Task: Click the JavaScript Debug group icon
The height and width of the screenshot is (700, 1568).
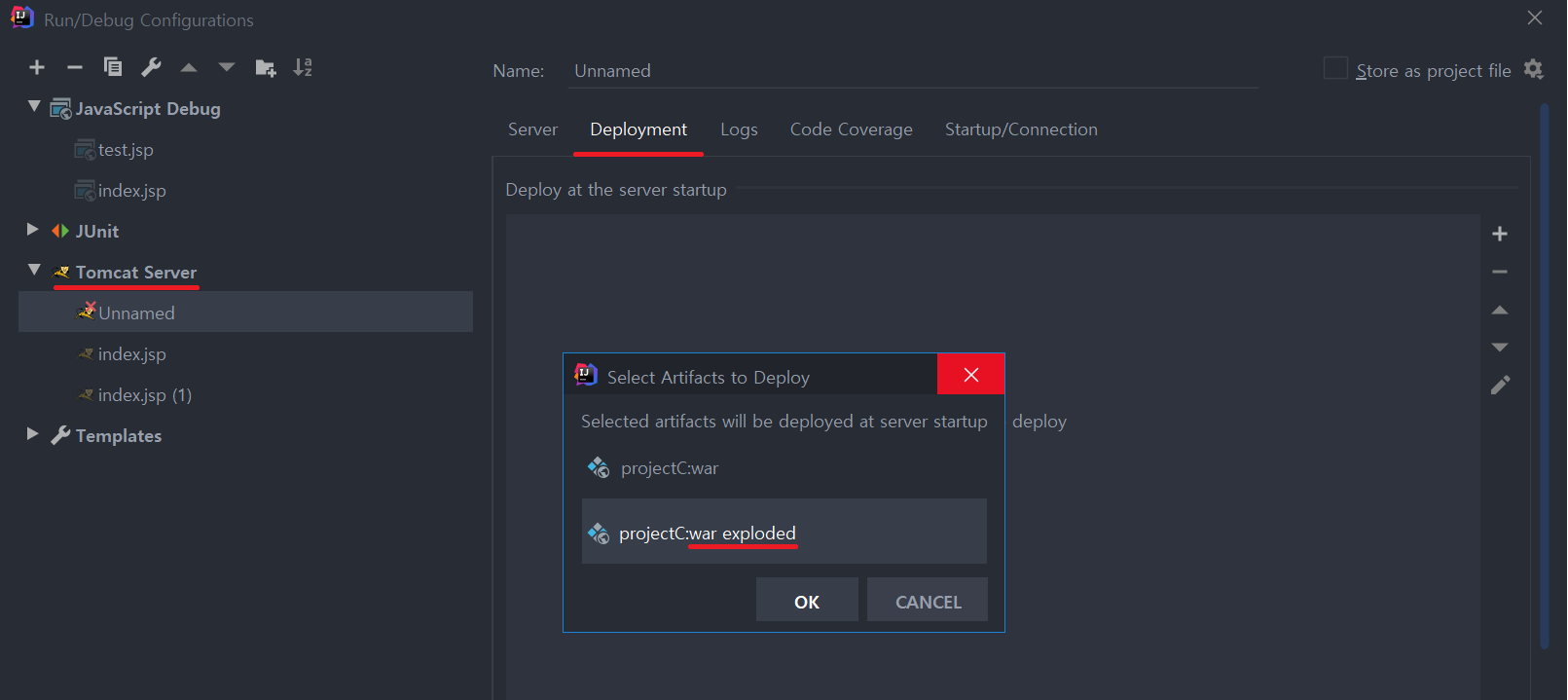Action: [x=61, y=109]
